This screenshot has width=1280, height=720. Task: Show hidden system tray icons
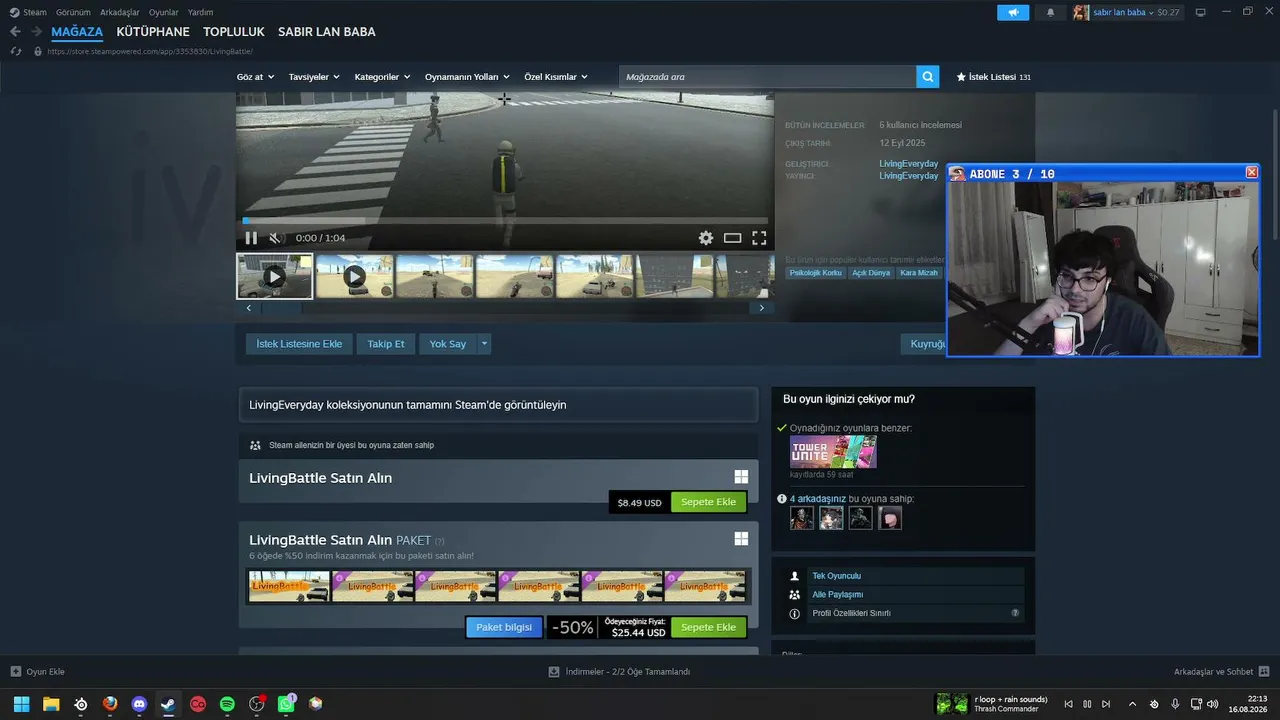[1132, 704]
